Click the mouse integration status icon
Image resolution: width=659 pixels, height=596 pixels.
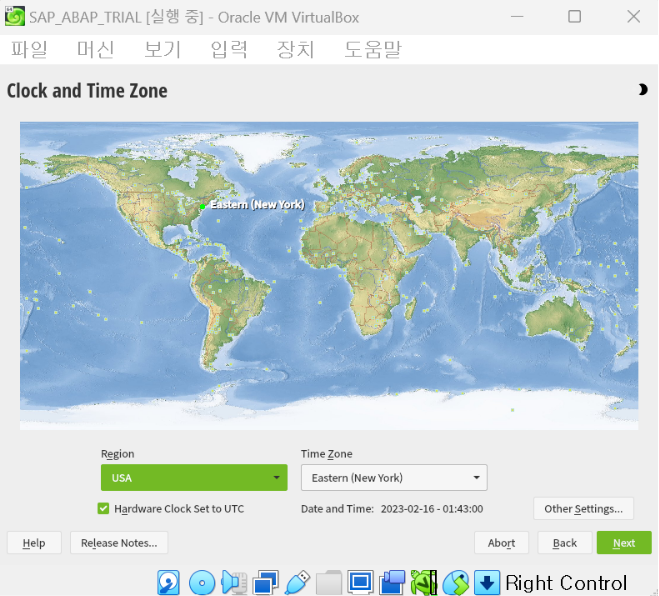pyautogui.click(x=456, y=583)
